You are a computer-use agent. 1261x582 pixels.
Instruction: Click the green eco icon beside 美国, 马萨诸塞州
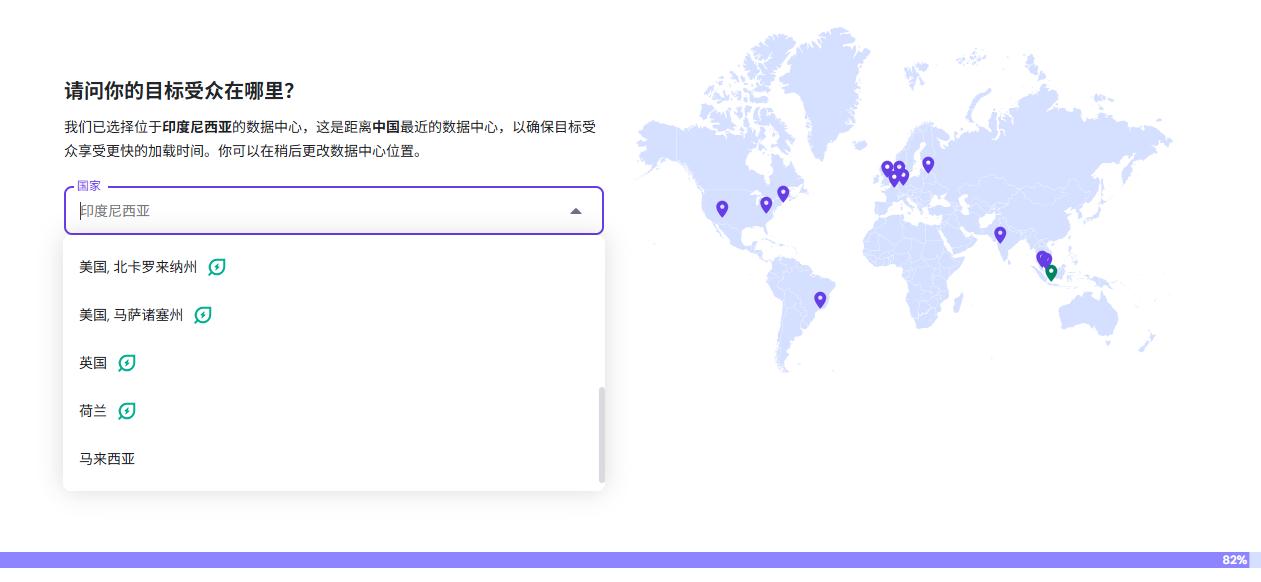(x=203, y=315)
